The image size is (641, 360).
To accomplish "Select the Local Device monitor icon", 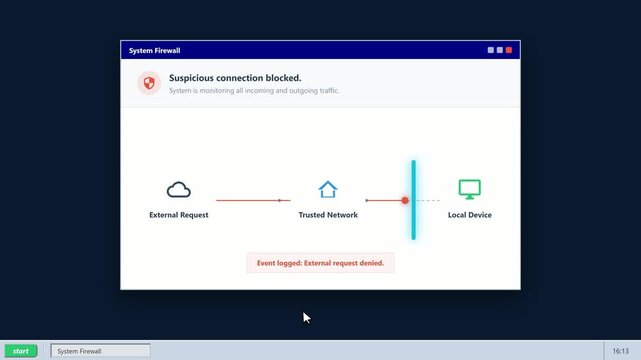I will point(469,189).
